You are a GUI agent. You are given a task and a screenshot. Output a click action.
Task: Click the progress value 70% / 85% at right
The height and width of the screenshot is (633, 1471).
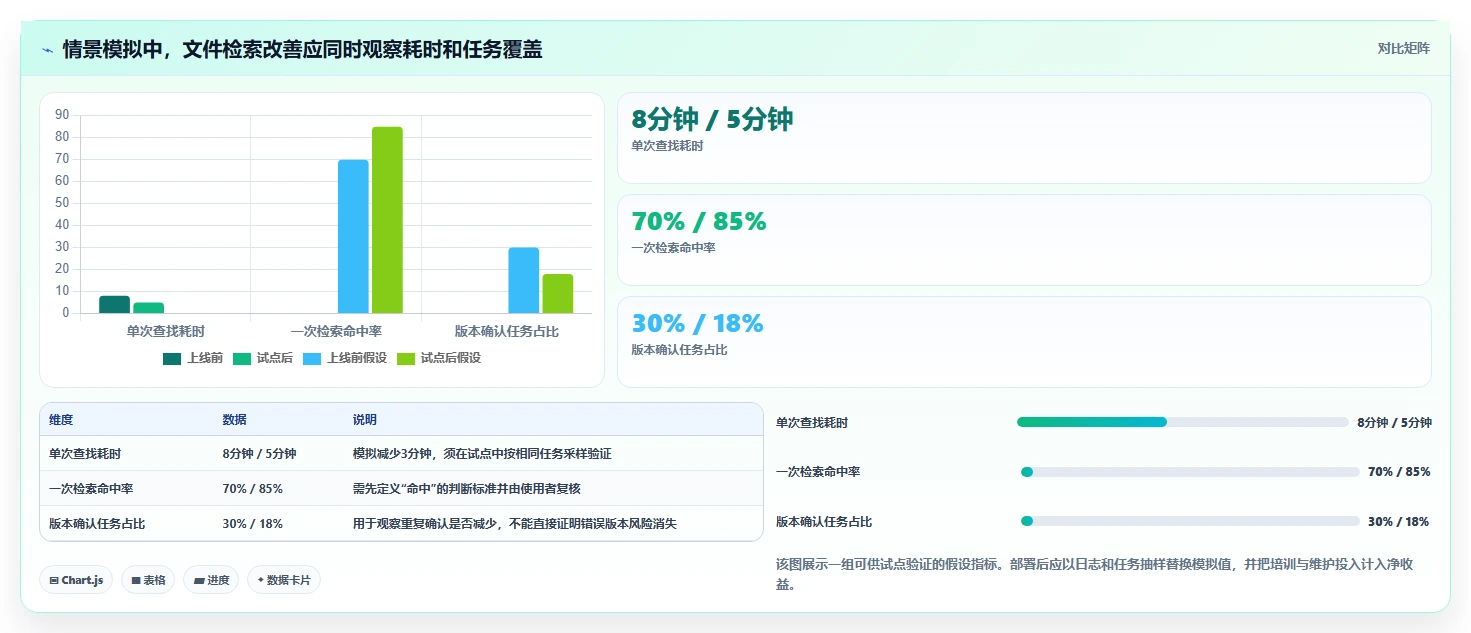pyautogui.click(x=1399, y=472)
